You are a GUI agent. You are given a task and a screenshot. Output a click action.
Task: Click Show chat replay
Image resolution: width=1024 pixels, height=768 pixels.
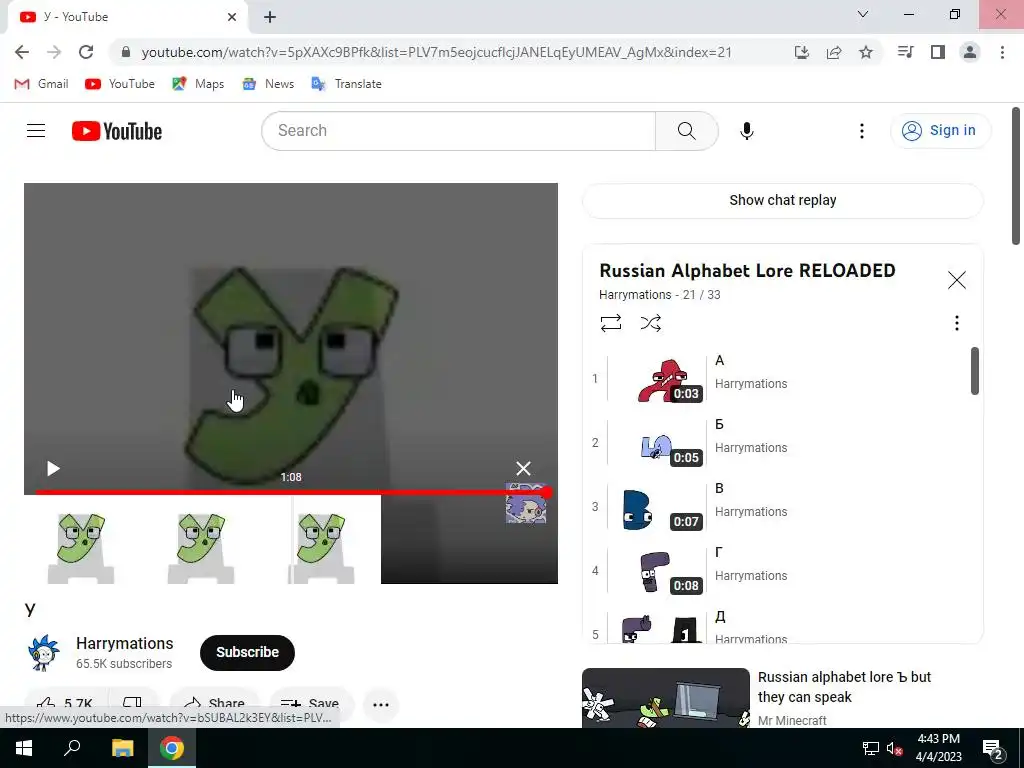point(782,200)
